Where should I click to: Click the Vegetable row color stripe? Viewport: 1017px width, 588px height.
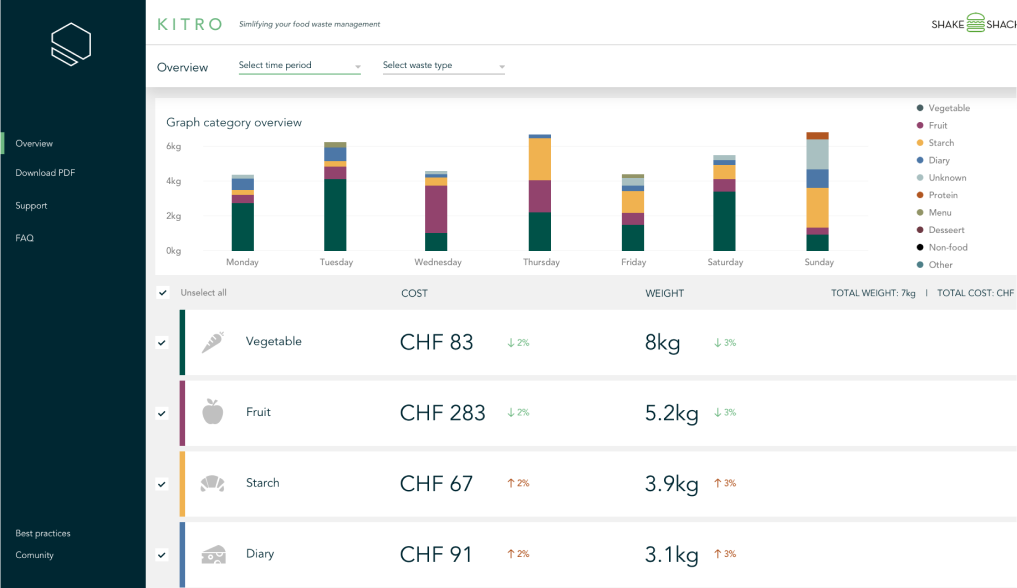(182, 342)
